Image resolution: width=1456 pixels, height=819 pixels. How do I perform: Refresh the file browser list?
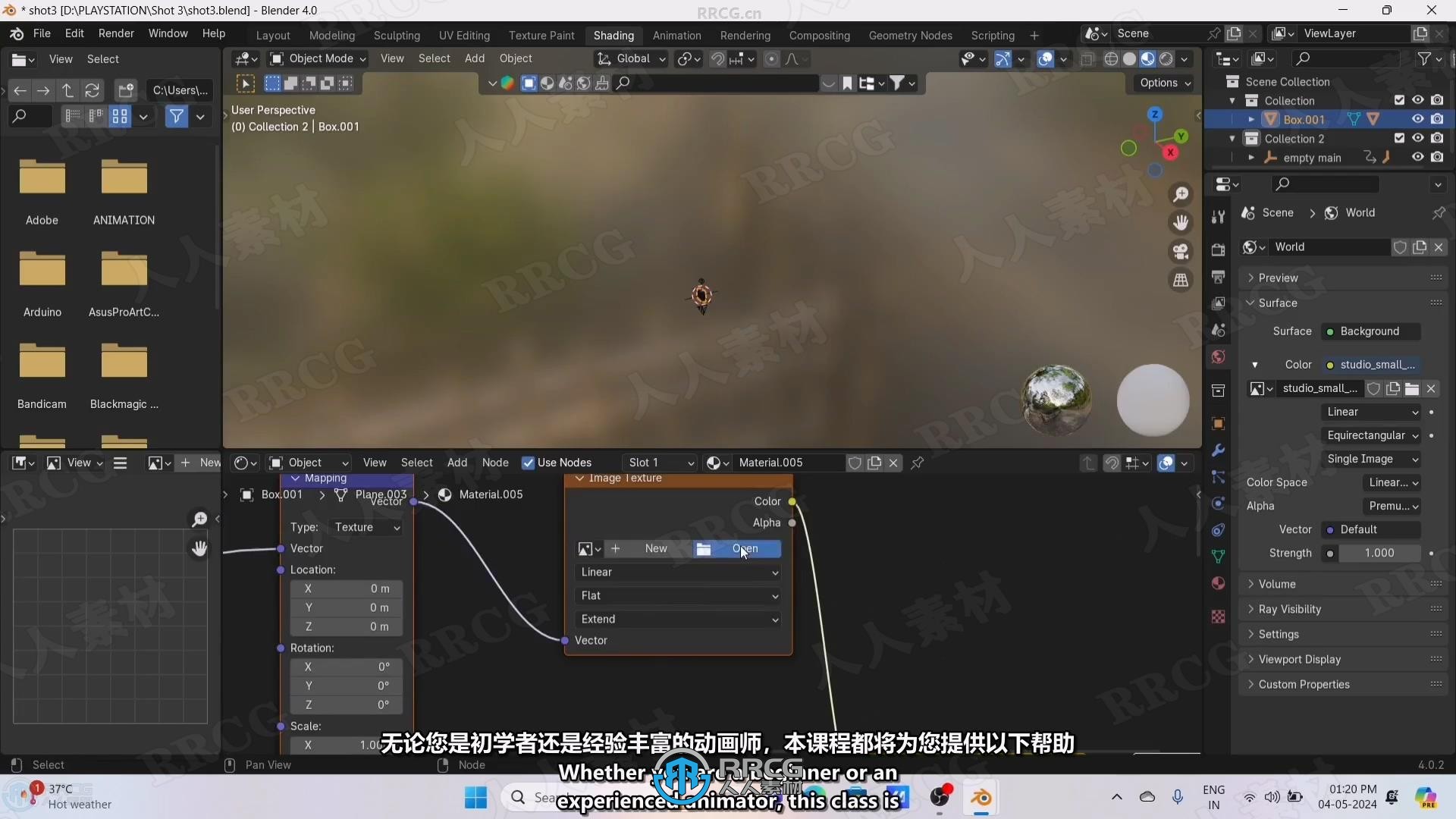click(x=93, y=91)
